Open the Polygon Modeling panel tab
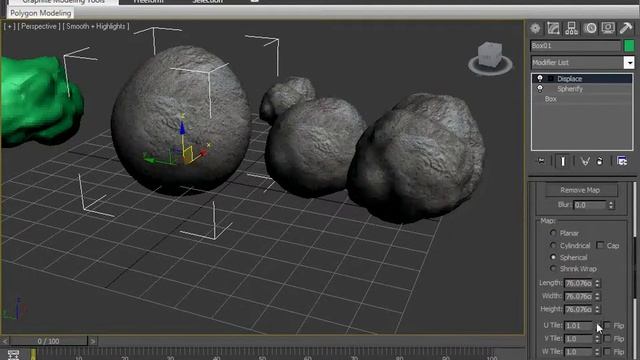 click(x=40, y=13)
